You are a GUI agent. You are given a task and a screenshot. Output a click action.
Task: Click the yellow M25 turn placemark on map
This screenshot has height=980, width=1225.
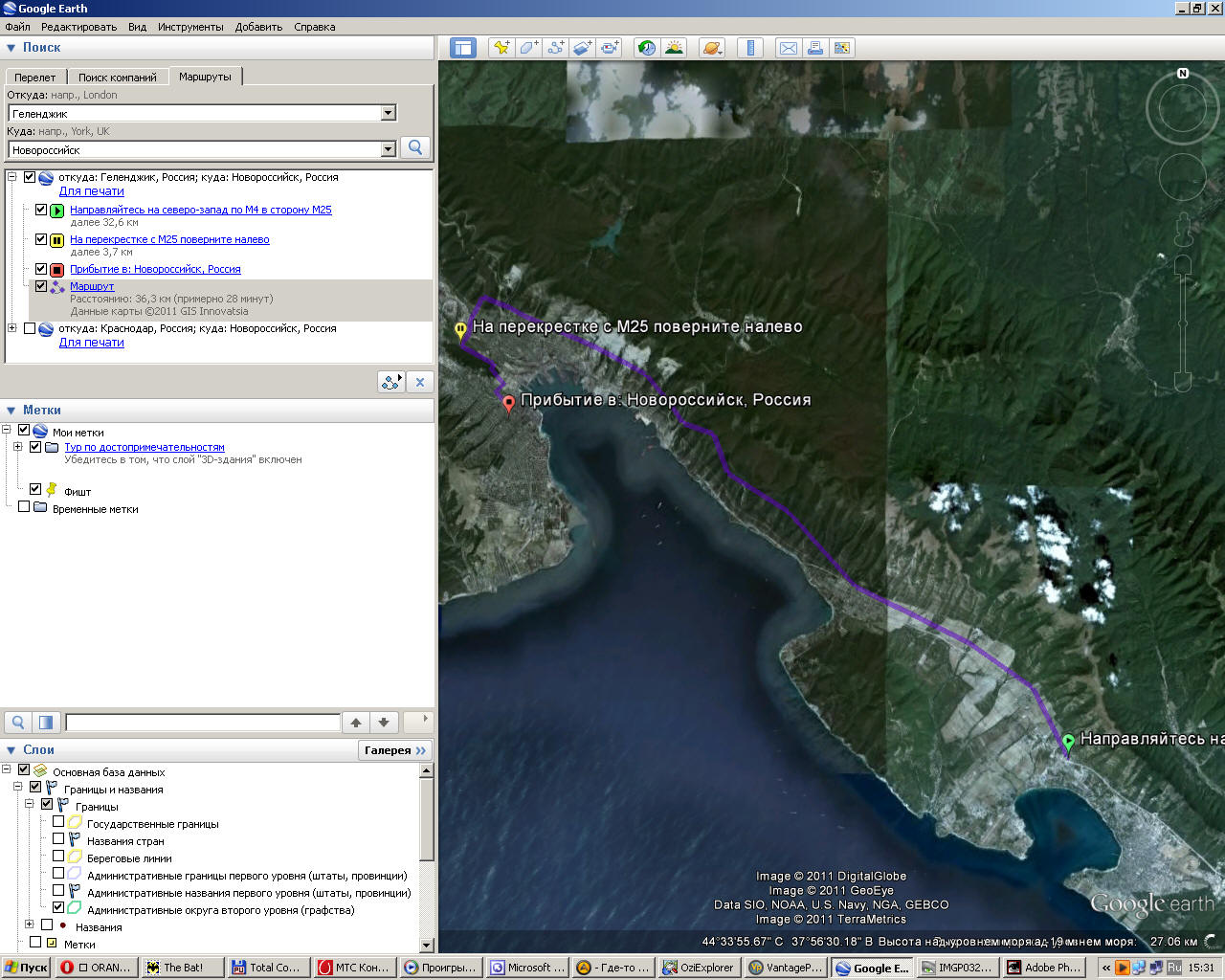click(460, 330)
